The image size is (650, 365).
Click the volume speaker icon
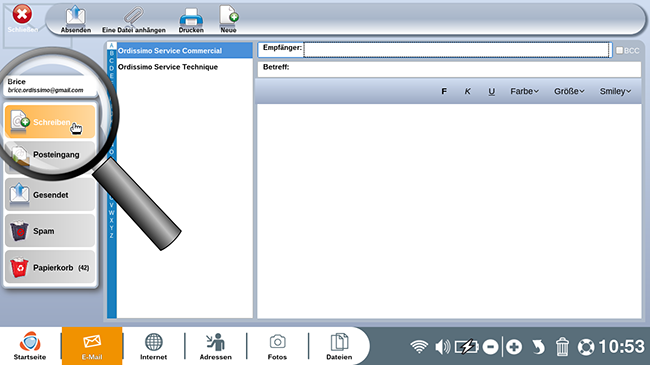(442, 346)
